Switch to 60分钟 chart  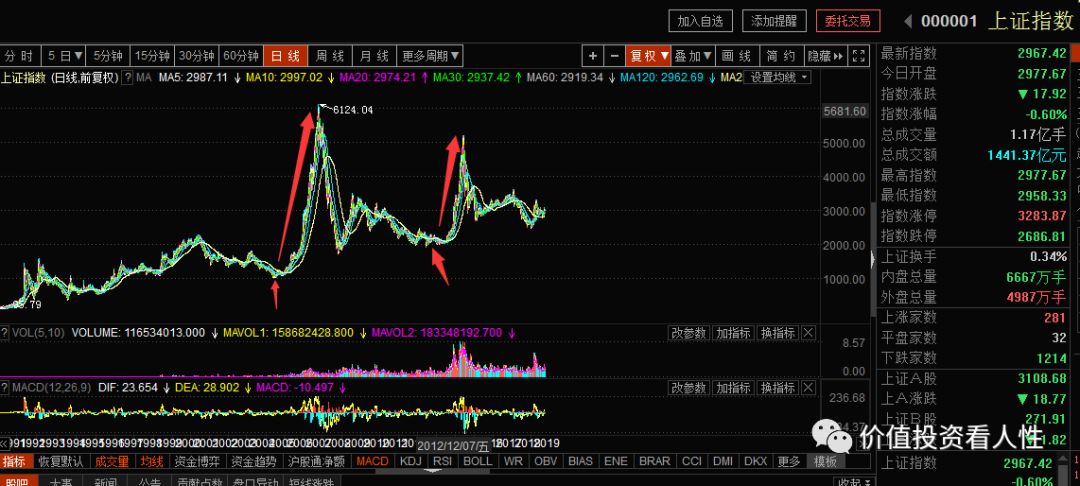(x=241, y=56)
